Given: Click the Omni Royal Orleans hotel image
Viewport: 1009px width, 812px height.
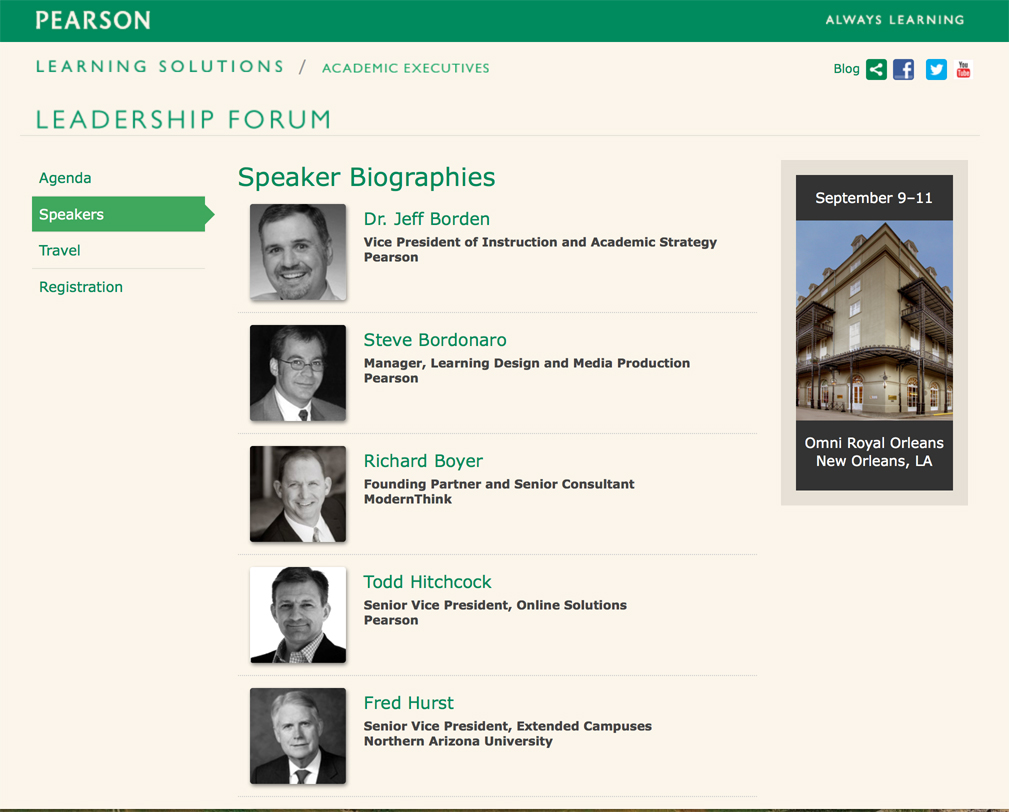Looking at the screenshot, I should point(874,320).
